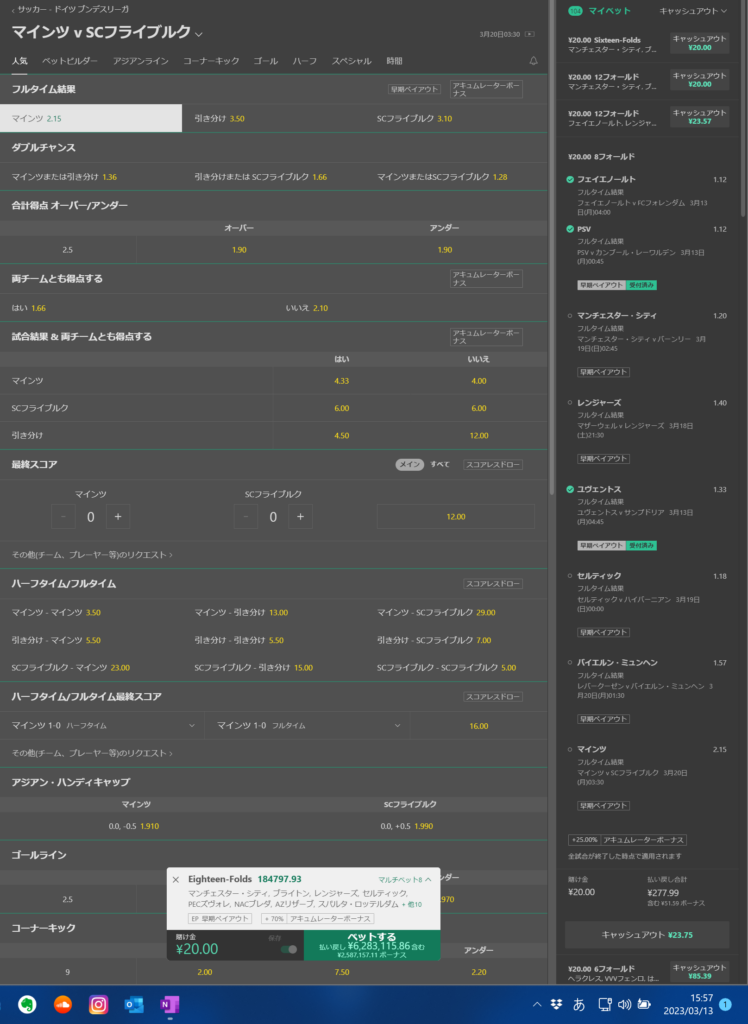Toggle the 保存 switch in bet slip
The image size is (748, 1024).
pyautogui.click(x=289, y=950)
